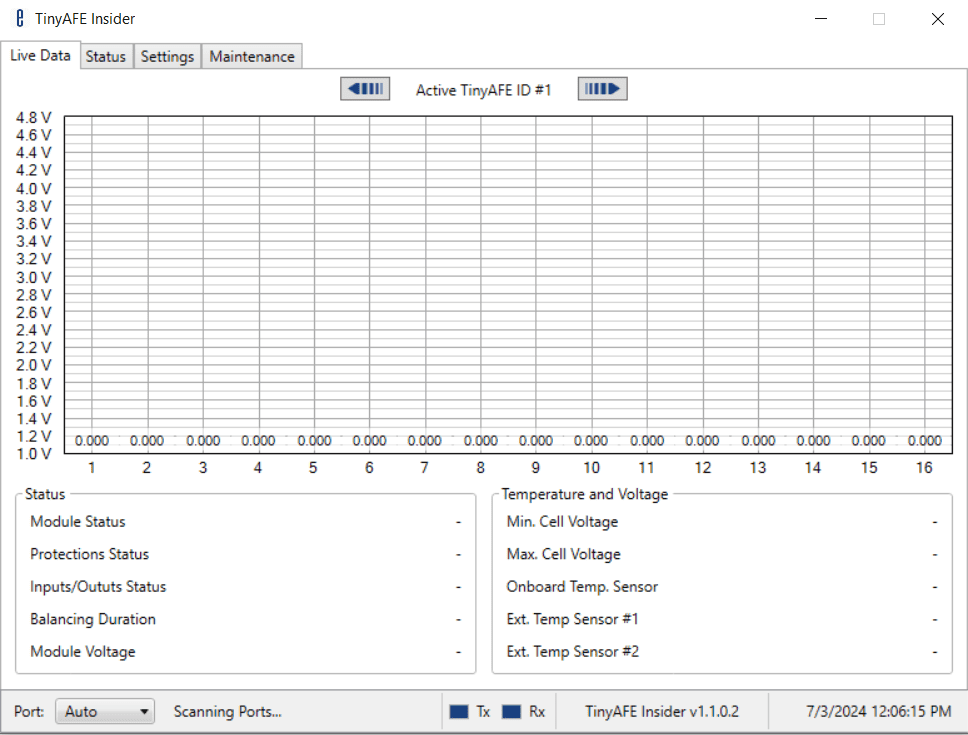The image size is (968, 735).
Task: Click the Onboard Temp. Sensor label
Action: (x=582, y=586)
